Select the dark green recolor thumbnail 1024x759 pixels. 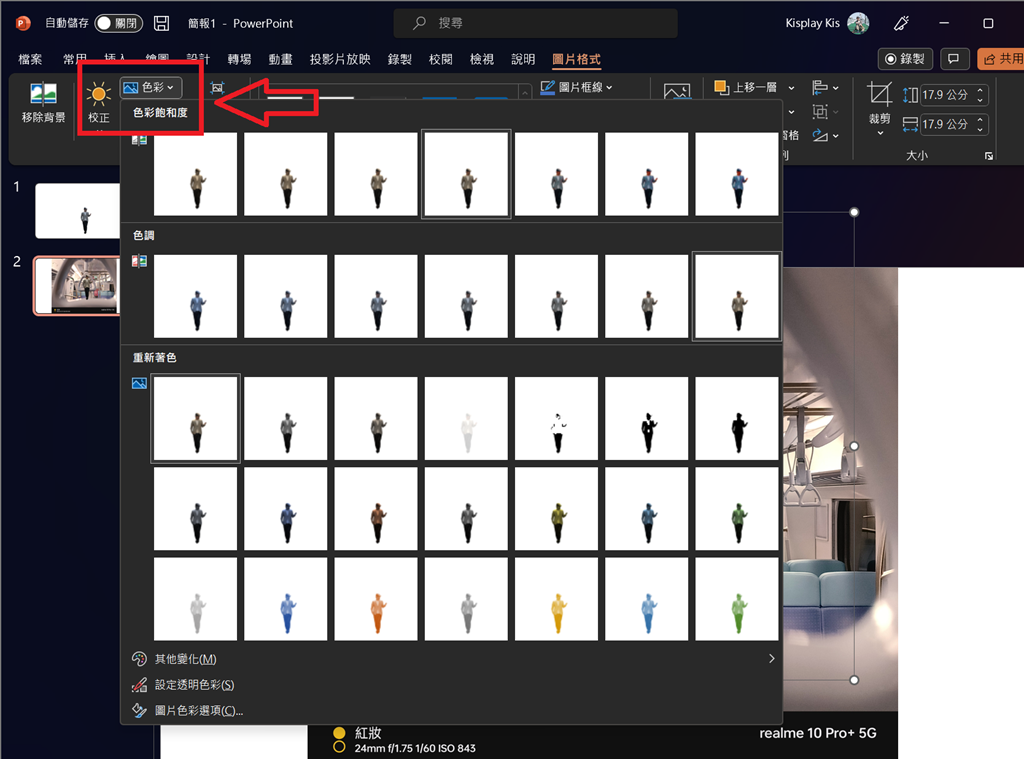(x=737, y=508)
